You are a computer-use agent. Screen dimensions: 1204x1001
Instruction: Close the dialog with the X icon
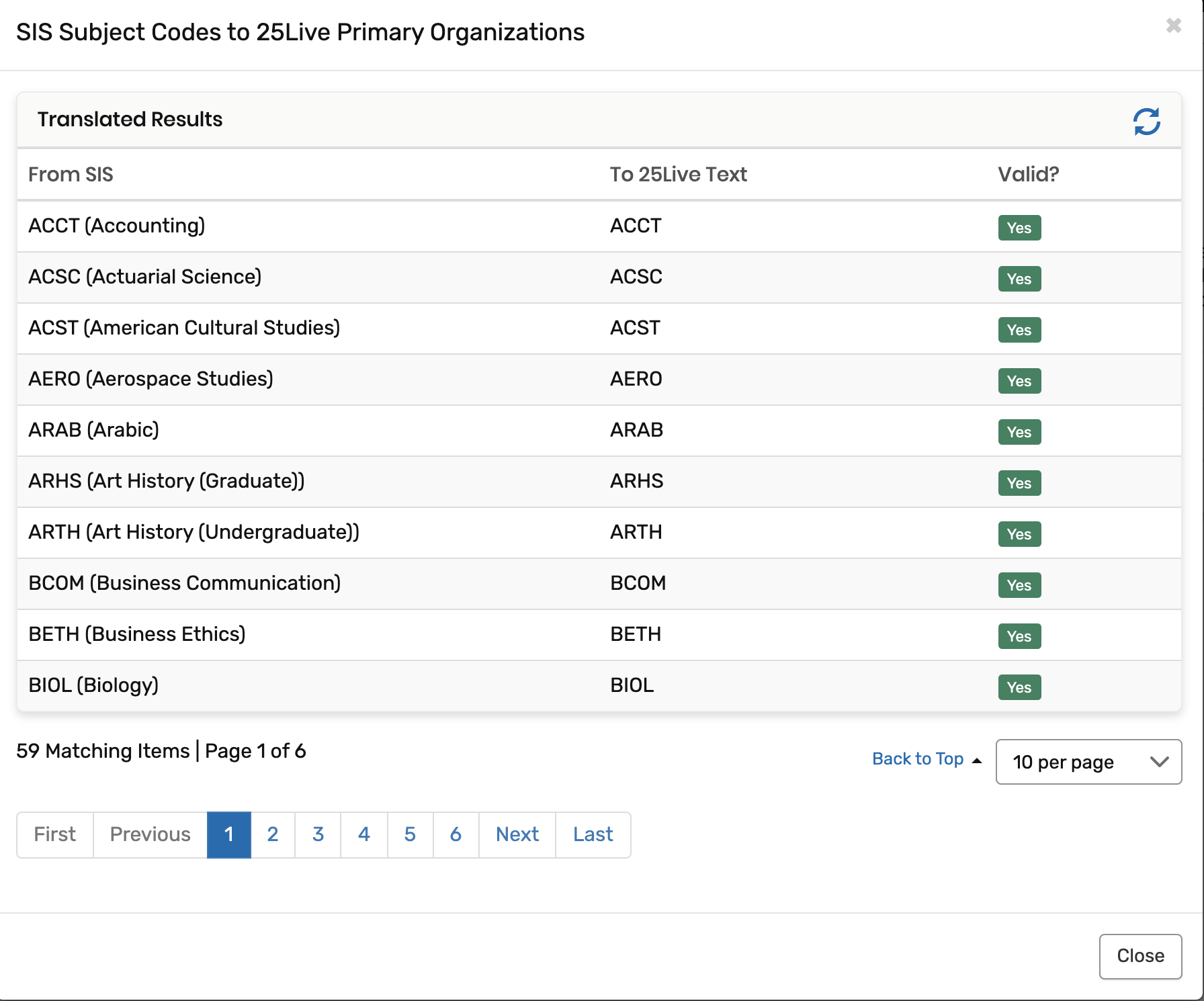1173,26
